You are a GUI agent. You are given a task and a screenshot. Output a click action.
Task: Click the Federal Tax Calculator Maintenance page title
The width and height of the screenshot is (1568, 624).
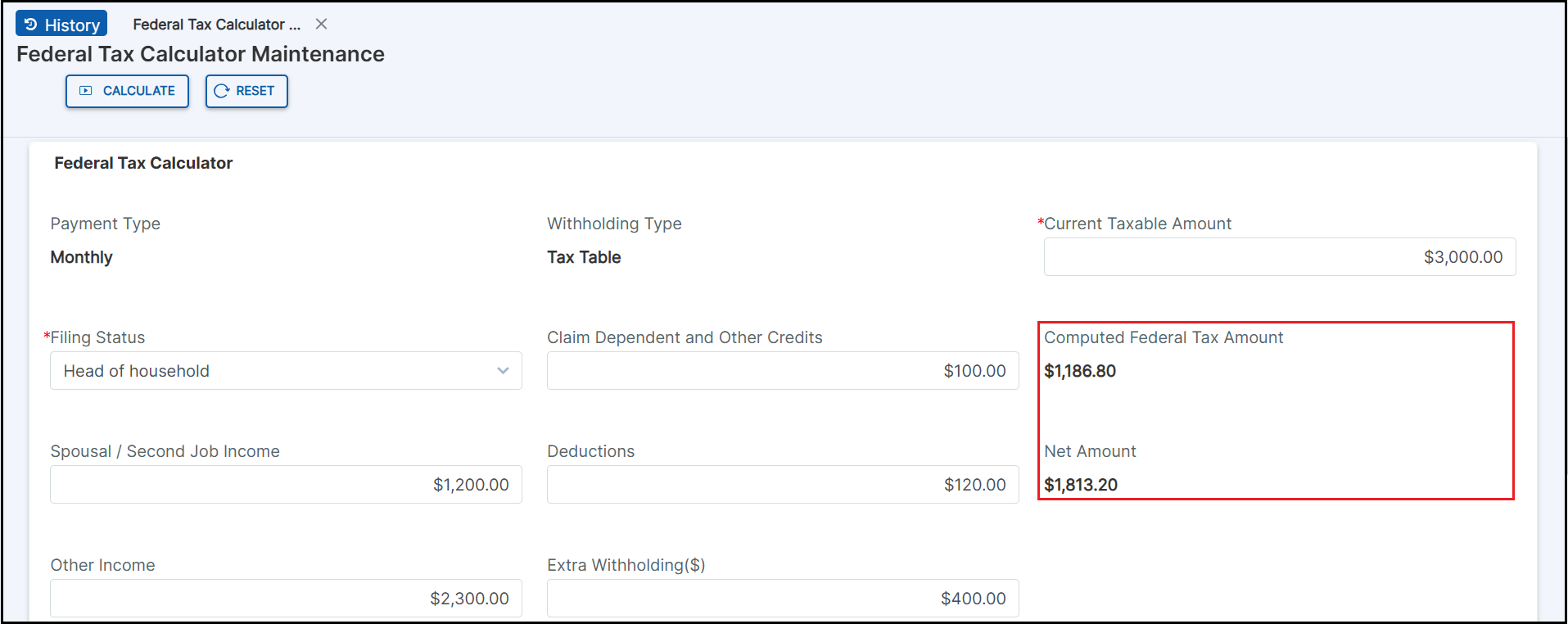[201, 54]
